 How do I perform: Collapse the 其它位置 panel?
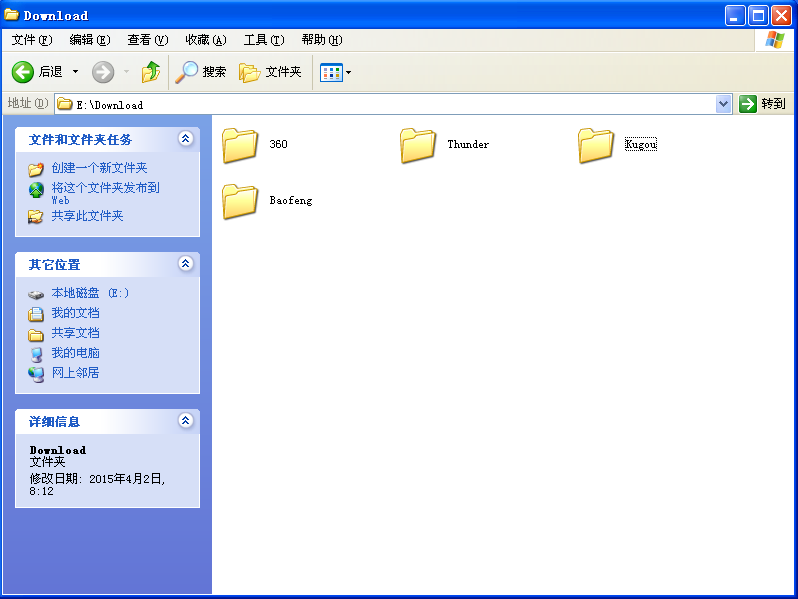point(185,264)
